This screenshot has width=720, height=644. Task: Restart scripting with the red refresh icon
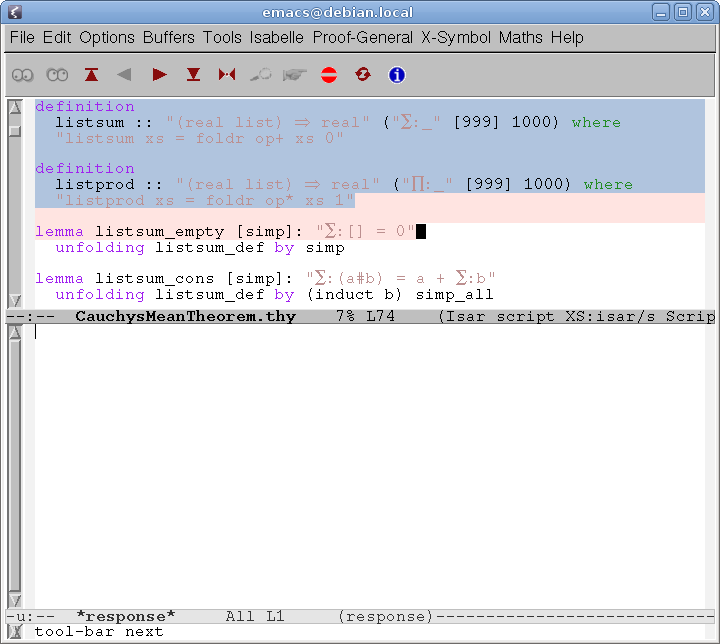362,75
